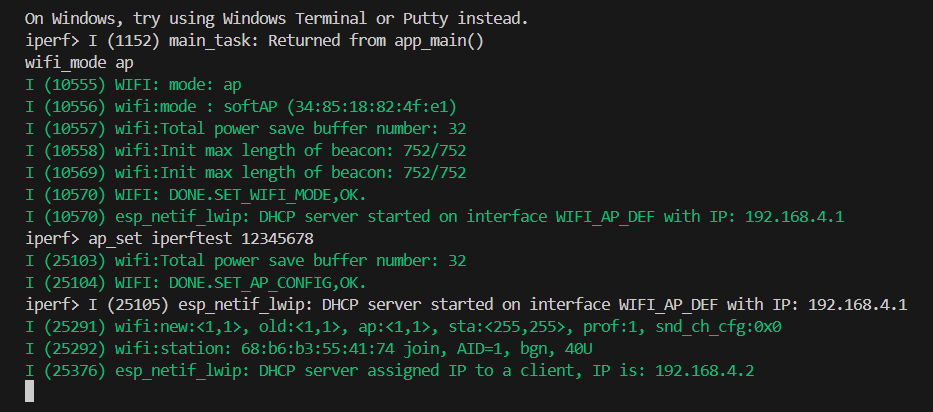933x412 pixels.
Task: Click the log line with timestamp 25103
Action: pos(245,260)
